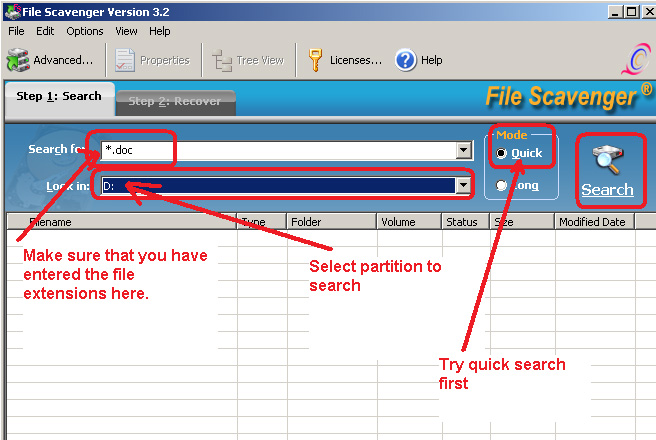
Task: Click the Properties document icon
Action: 125,60
